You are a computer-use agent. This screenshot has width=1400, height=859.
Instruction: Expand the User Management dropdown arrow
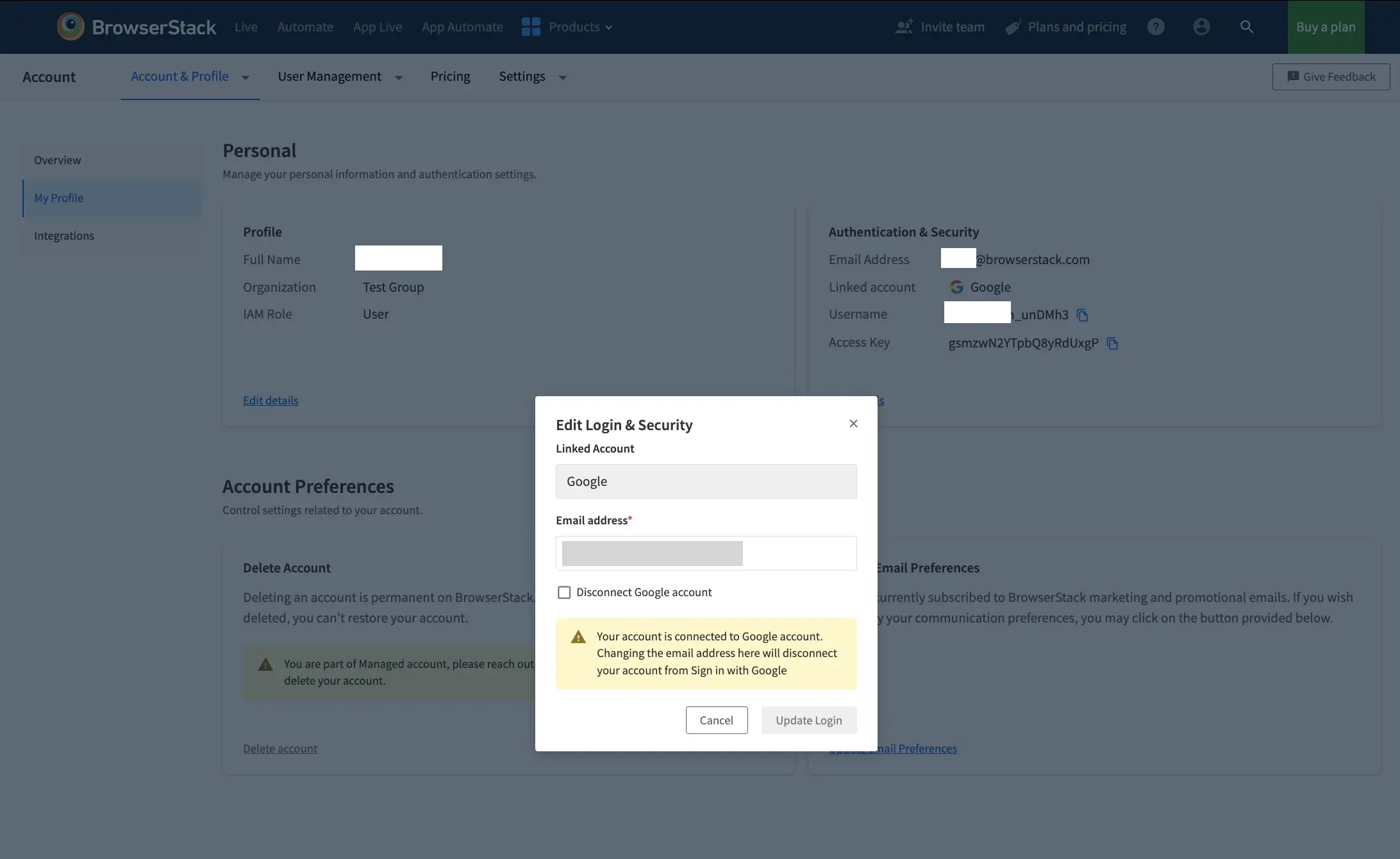tap(398, 78)
